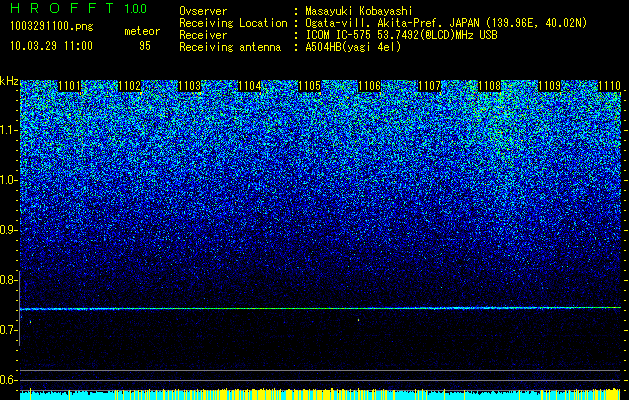The height and width of the screenshot is (400, 629).
Task: Click the cyan-yellow signal level strip
Action: (x=320, y=394)
